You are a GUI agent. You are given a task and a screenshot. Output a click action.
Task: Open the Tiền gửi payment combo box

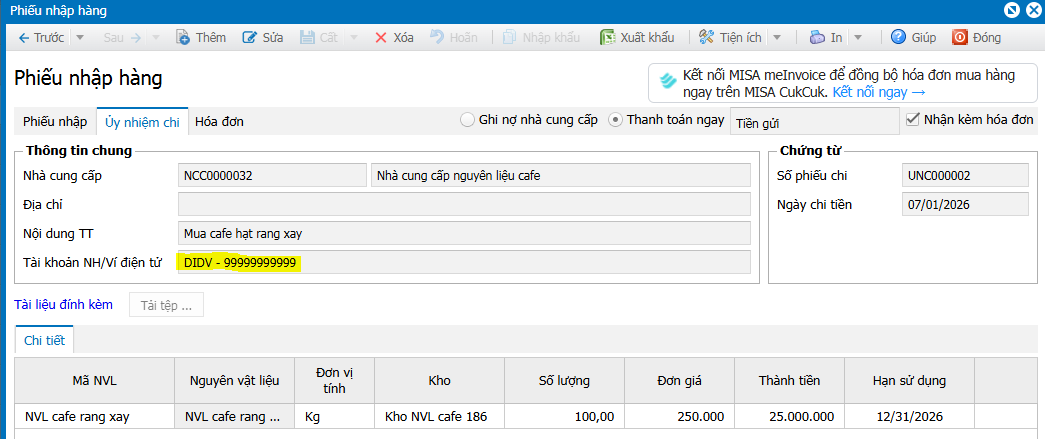point(814,123)
